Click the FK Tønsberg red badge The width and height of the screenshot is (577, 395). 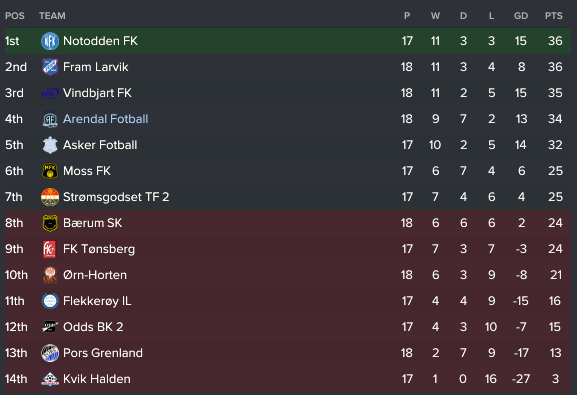click(50, 249)
